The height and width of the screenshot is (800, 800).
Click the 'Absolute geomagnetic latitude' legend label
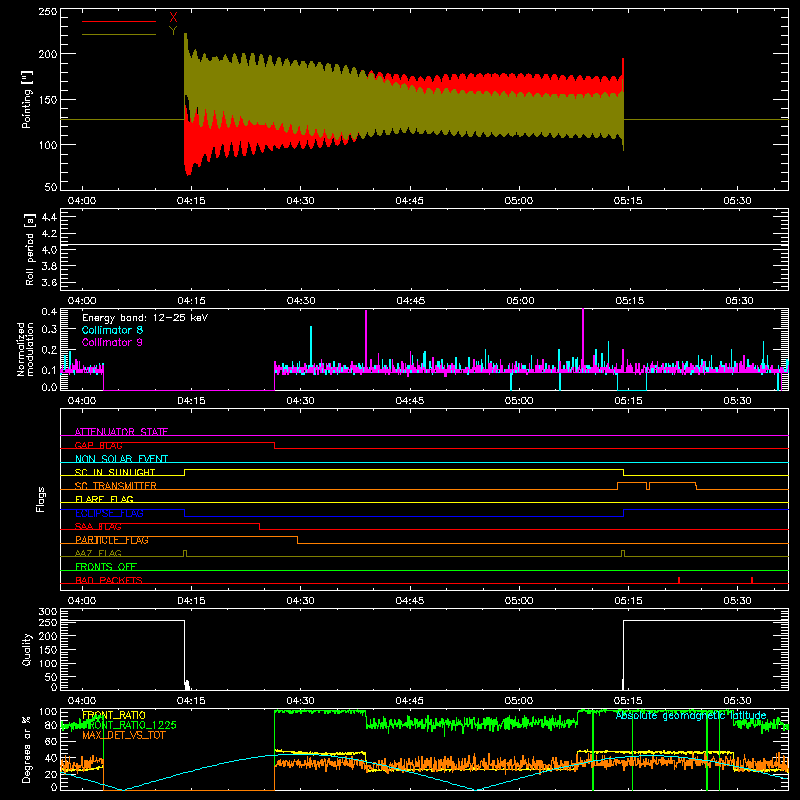[691, 715]
